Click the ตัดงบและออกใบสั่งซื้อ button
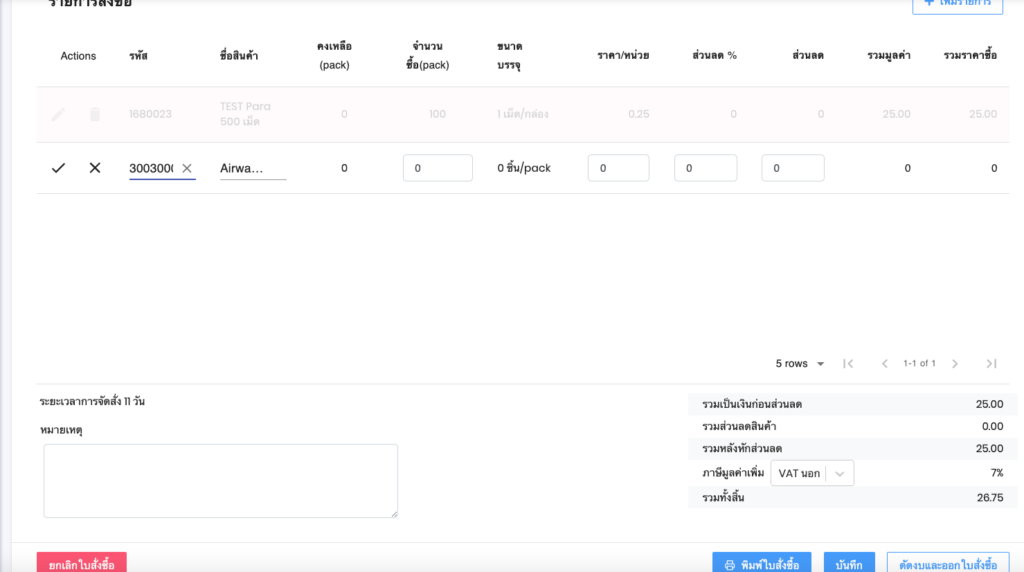The height and width of the screenshot is (572, 1024). tap(948, 564)
